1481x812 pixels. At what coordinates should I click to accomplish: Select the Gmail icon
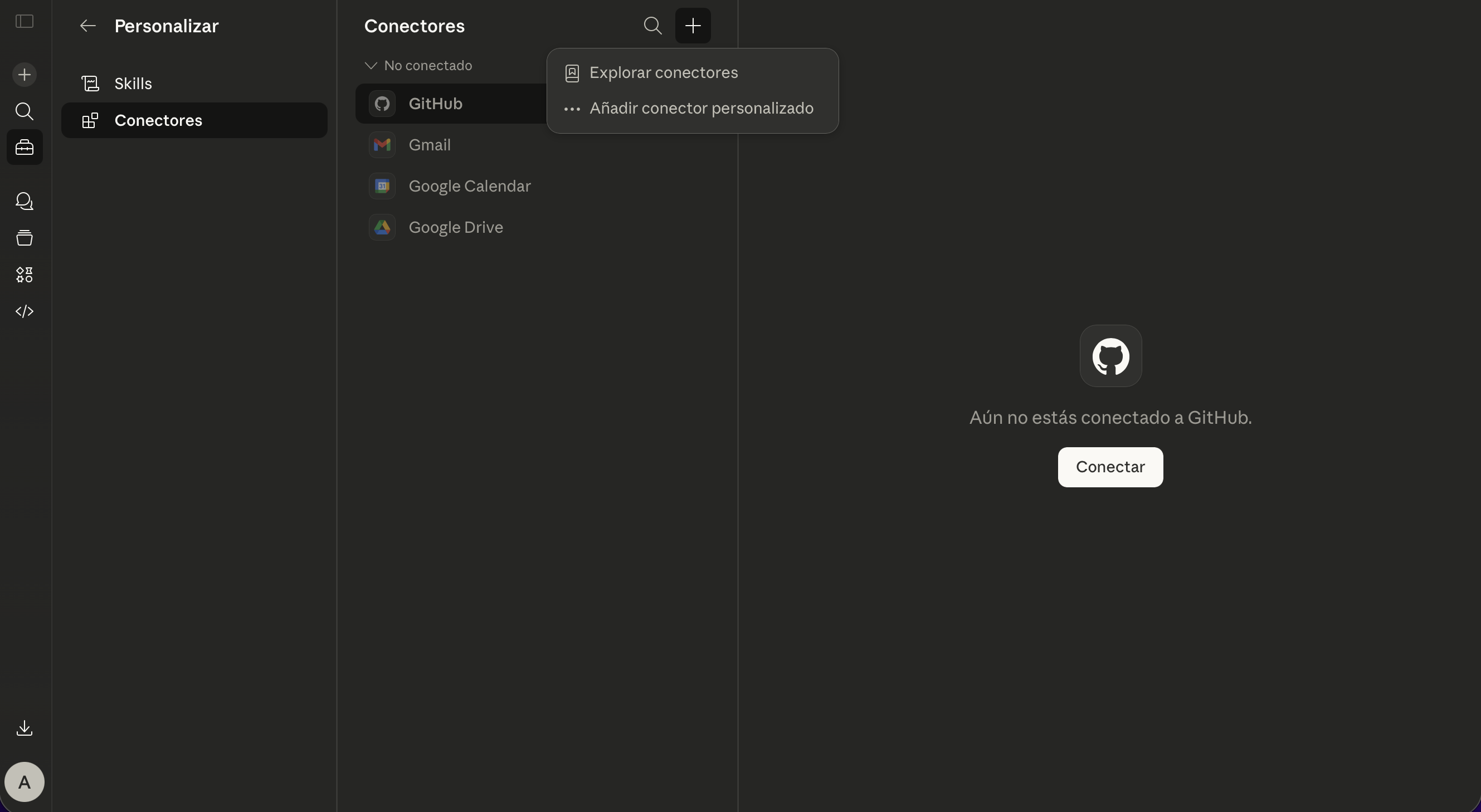(x=382, y=145)
